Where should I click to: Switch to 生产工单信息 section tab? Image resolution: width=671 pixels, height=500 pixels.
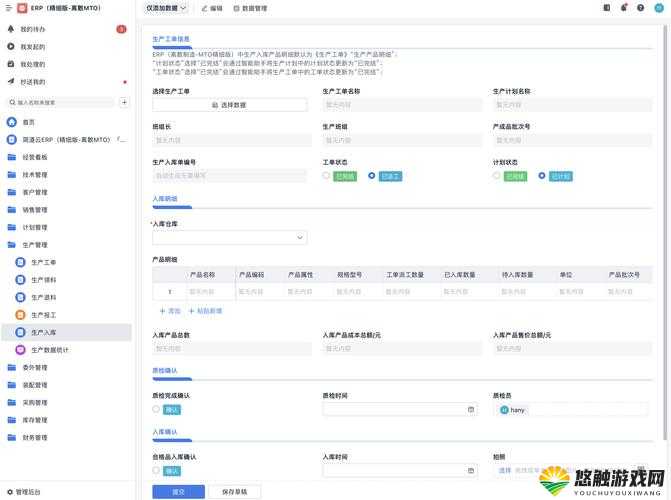[171, 39]
